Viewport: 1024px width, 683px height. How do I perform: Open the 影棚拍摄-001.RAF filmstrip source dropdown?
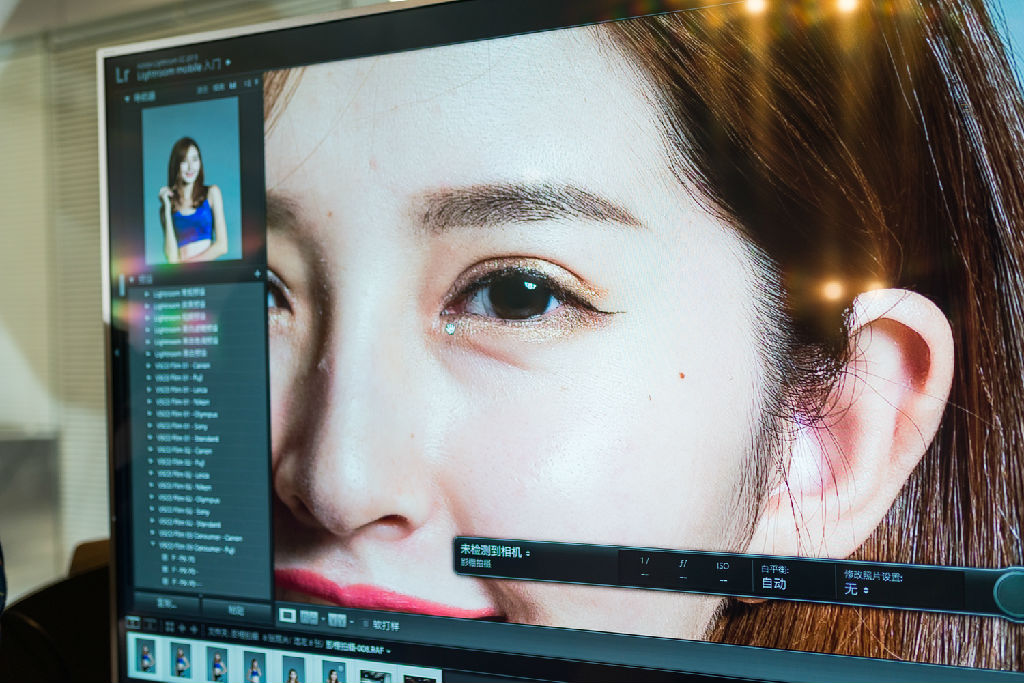(388, 651)
